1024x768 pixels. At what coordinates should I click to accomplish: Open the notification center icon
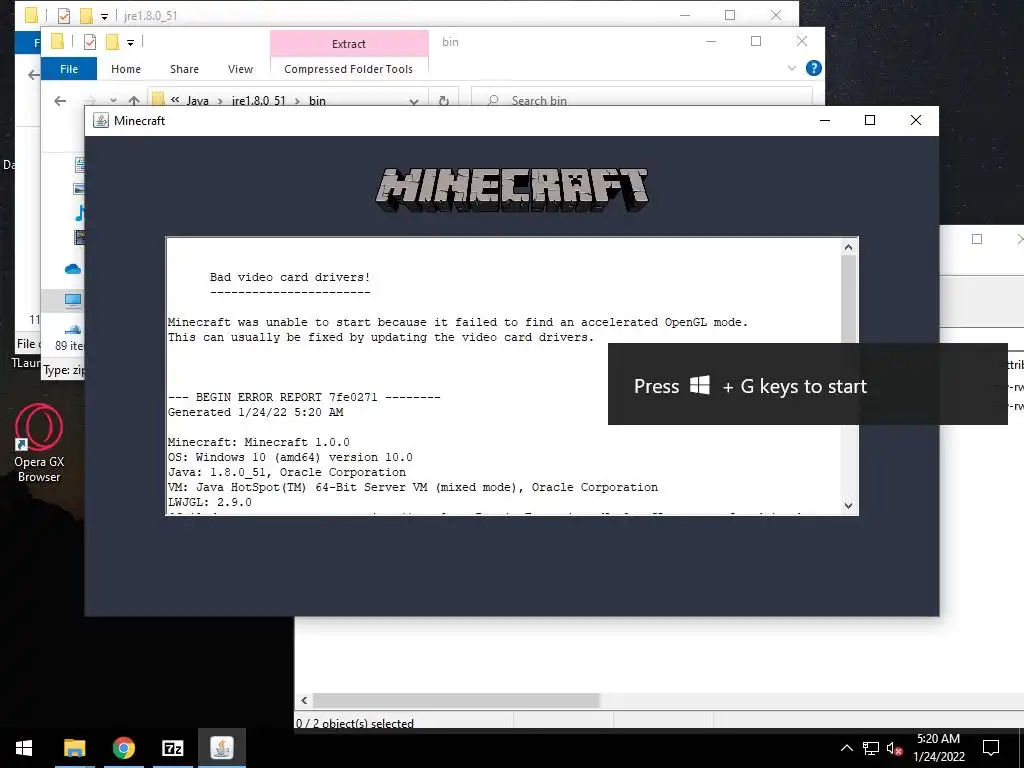click(991, 748)
